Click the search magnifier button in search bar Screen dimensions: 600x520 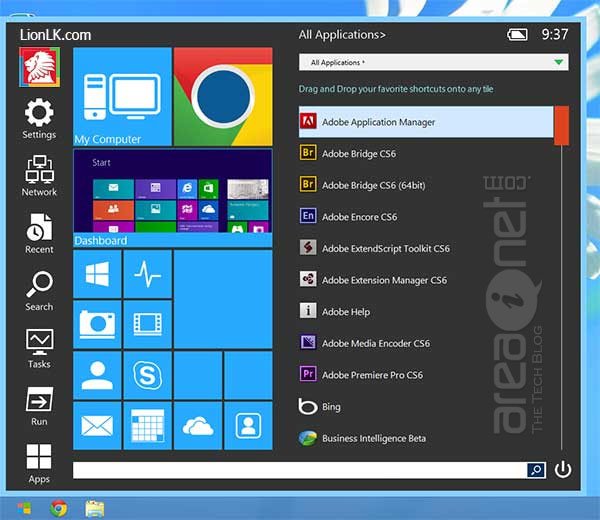click(536, 470)
